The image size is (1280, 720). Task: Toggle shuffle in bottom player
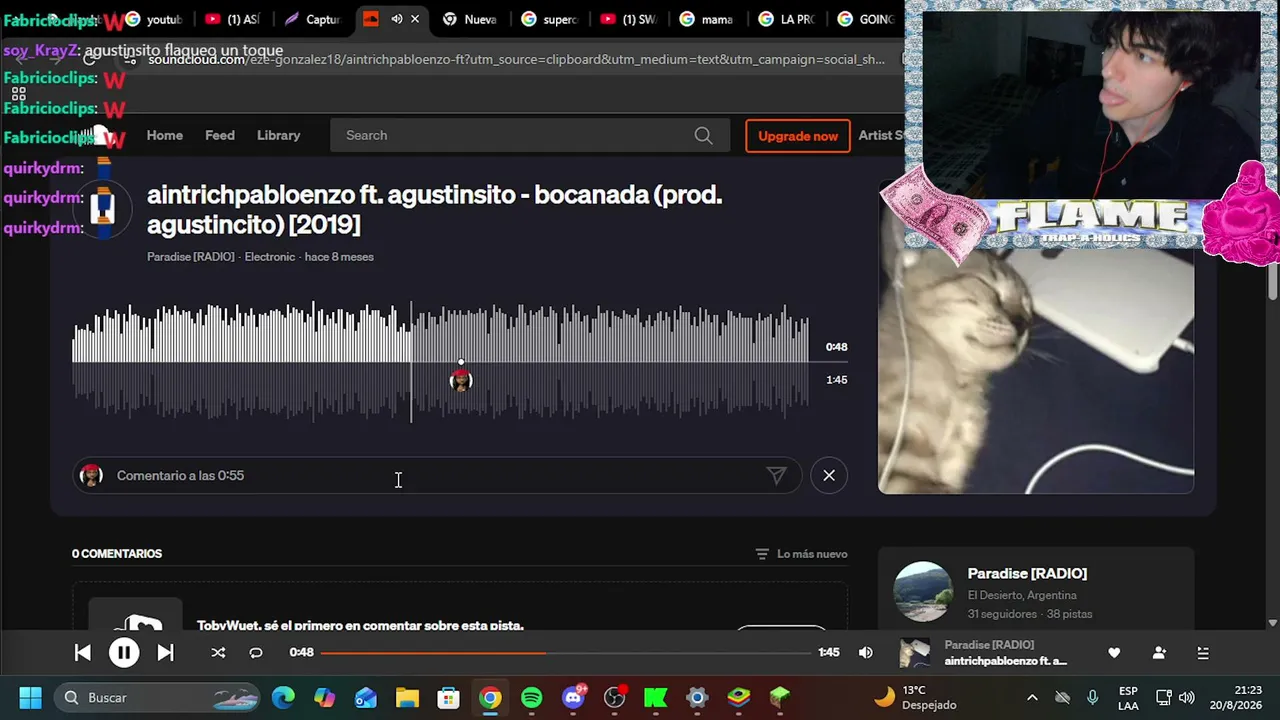click(x=218, y=653)
